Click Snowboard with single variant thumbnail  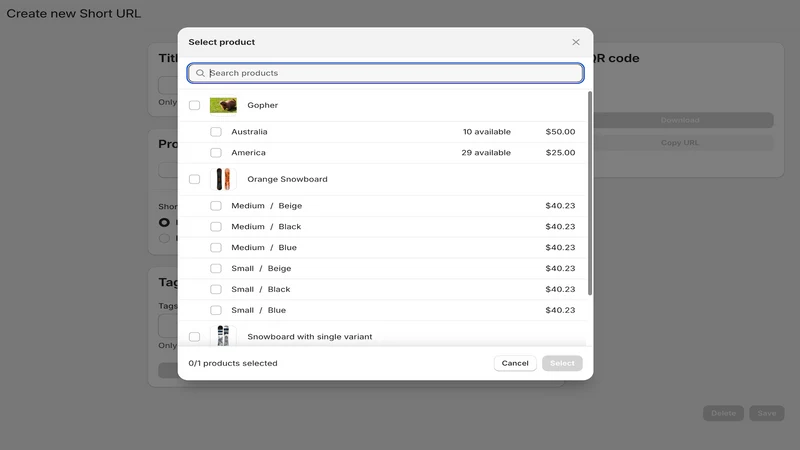(x=223, y=336)
